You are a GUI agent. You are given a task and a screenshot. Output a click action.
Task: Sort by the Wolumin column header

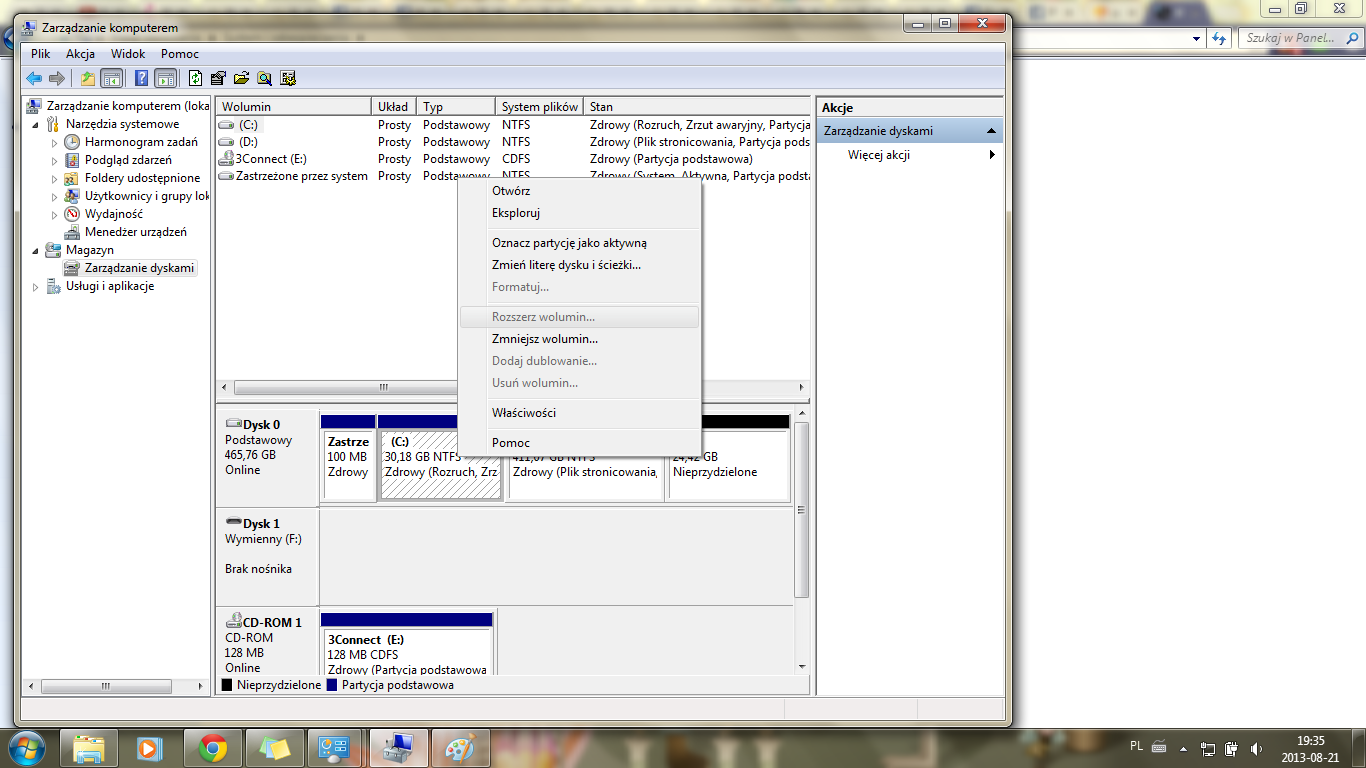pos(294,106)
